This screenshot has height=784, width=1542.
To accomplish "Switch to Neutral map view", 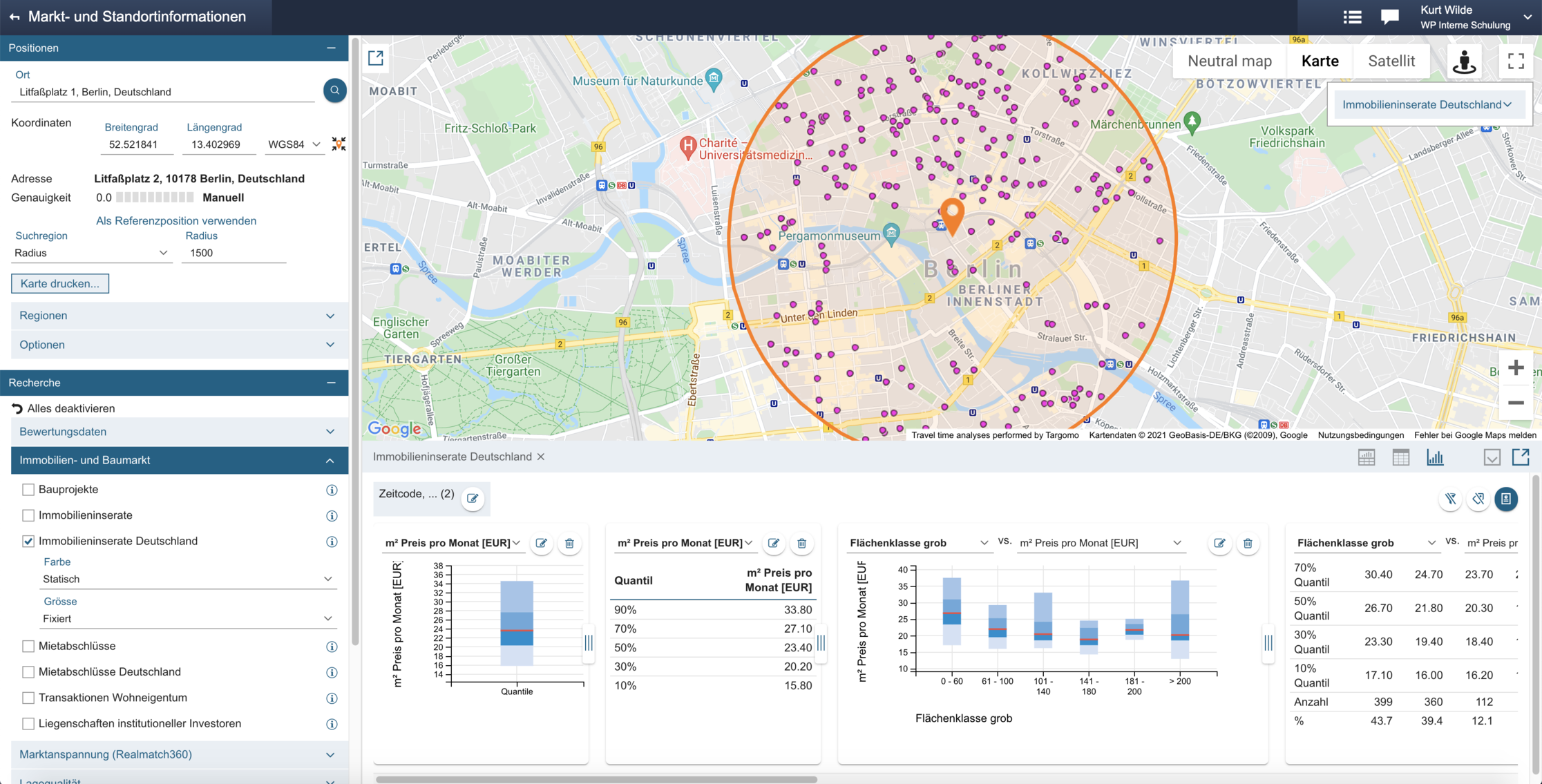I will [1230, 61].
